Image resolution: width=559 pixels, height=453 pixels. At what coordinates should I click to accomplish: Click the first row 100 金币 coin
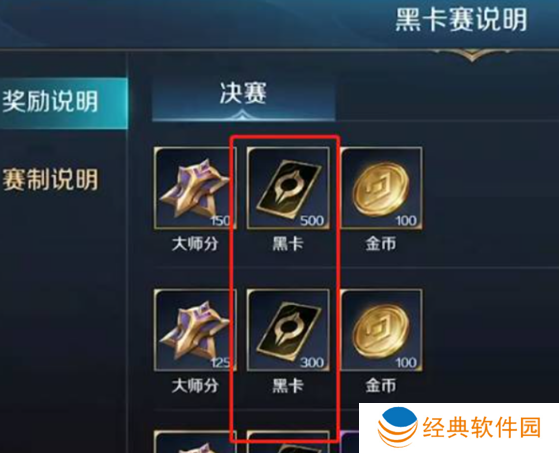pos(381,188)
